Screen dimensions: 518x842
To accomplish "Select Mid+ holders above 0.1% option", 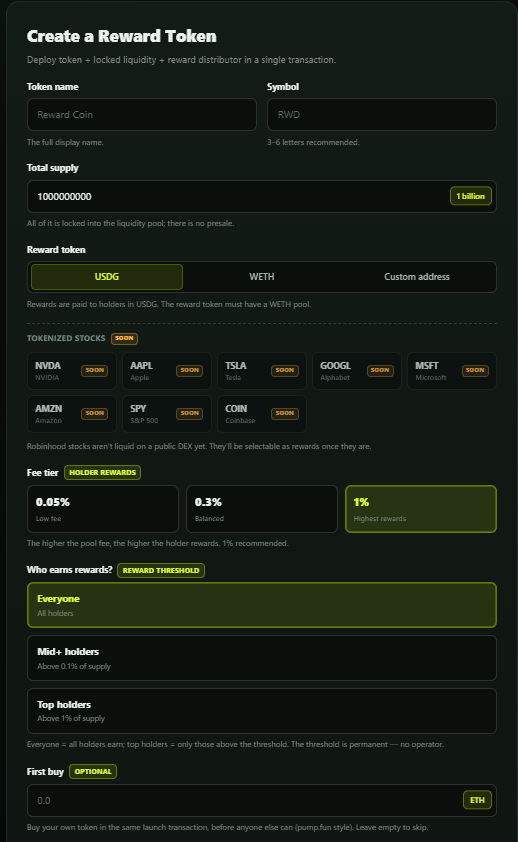I will coord(262,658).
